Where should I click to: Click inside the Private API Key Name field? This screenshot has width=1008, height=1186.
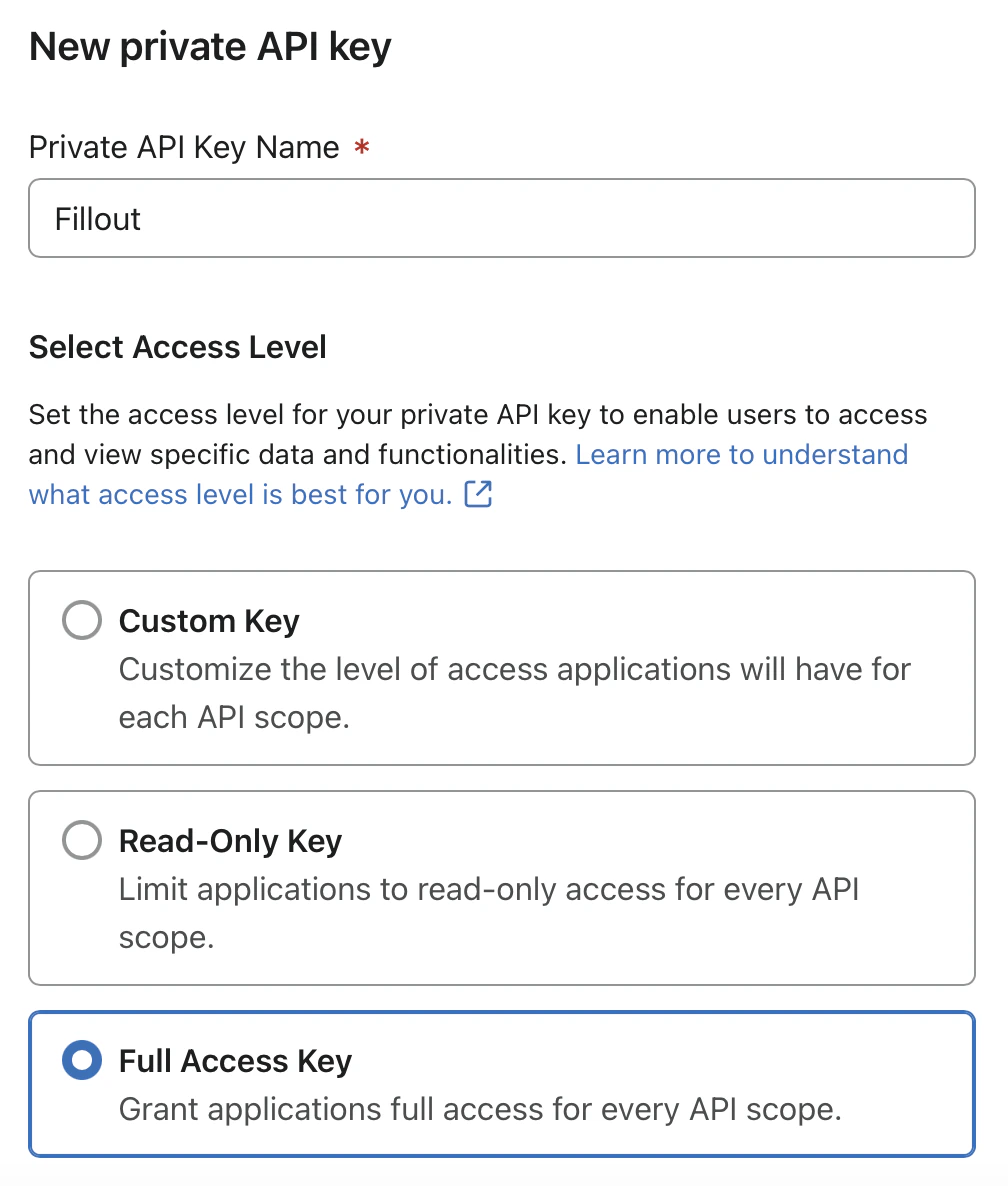500,218
